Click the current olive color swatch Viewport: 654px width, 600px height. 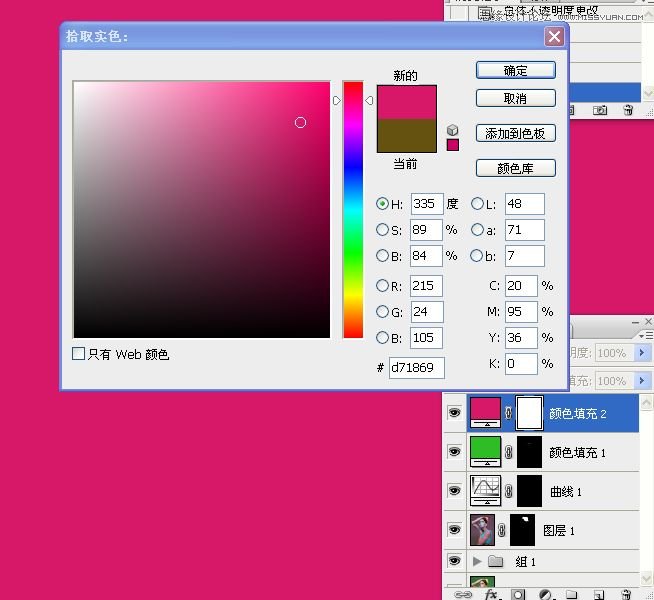(407, 136)
